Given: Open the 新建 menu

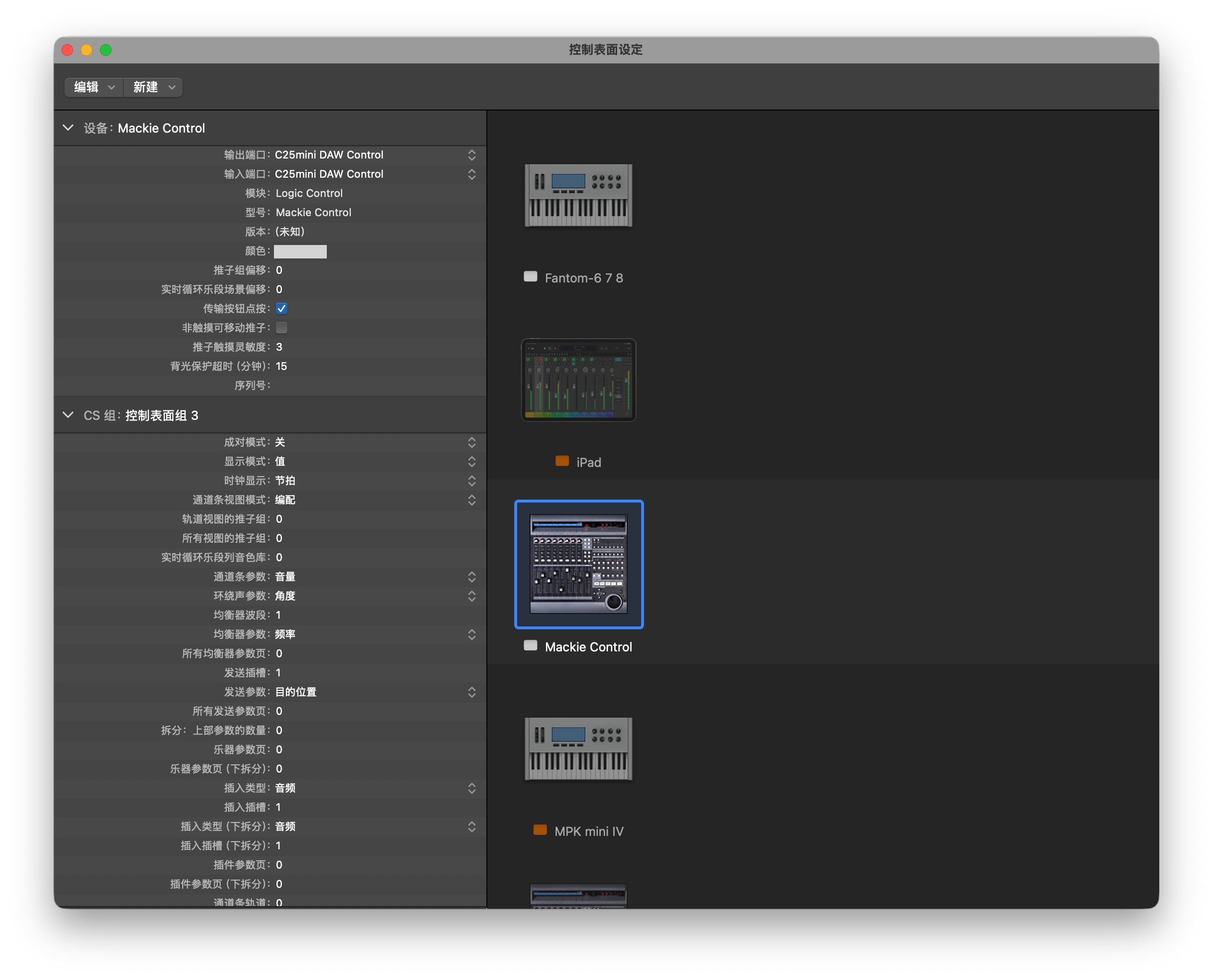Looking at the screenshot, I should click(x=153, y=87).
